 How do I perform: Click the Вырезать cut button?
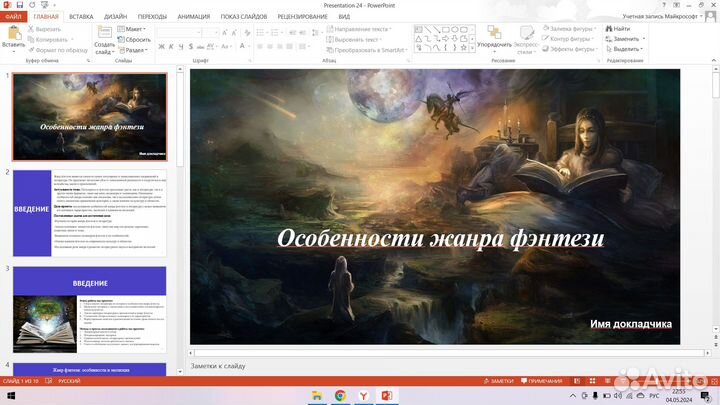tap(44, 29)
